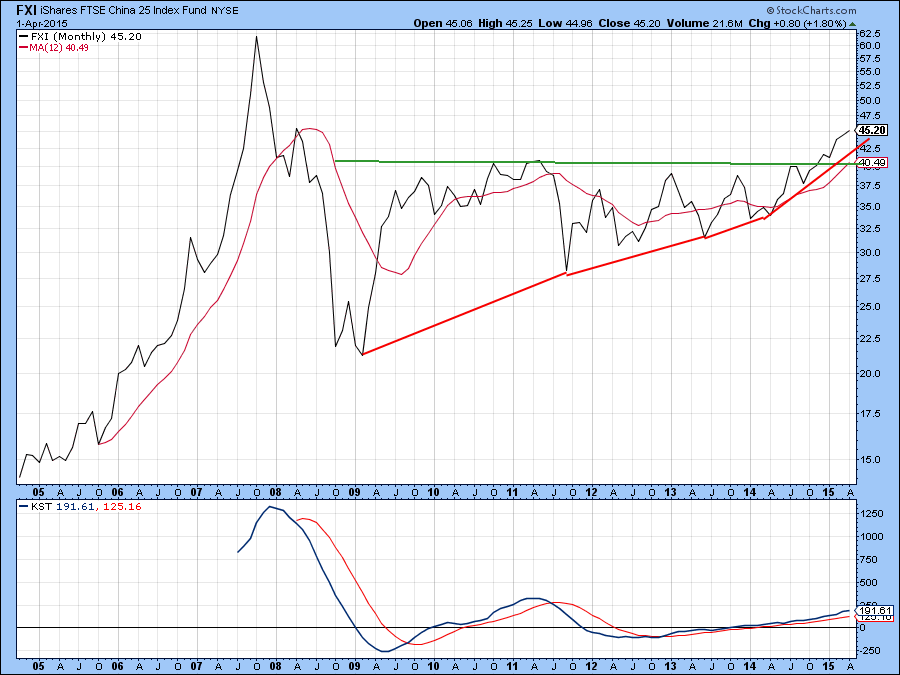Click the 57.5 price axis label

870,59
